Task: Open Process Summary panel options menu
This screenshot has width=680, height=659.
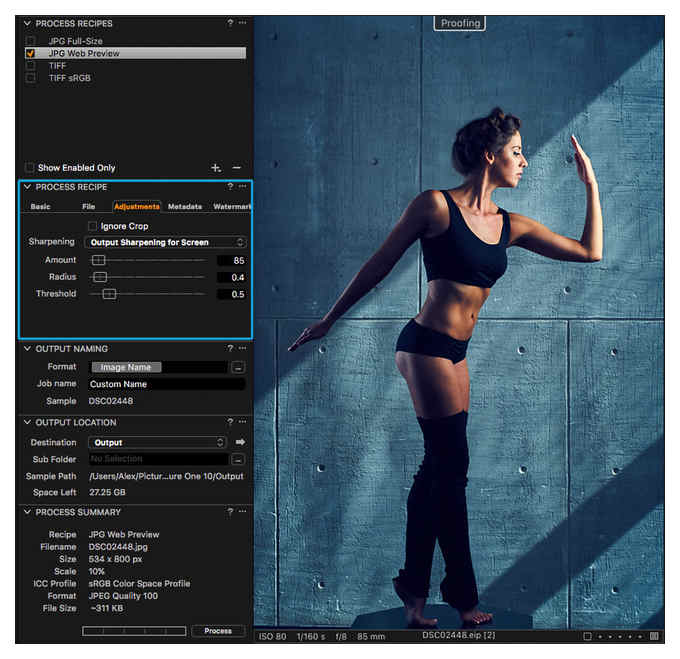Action: 242,512
